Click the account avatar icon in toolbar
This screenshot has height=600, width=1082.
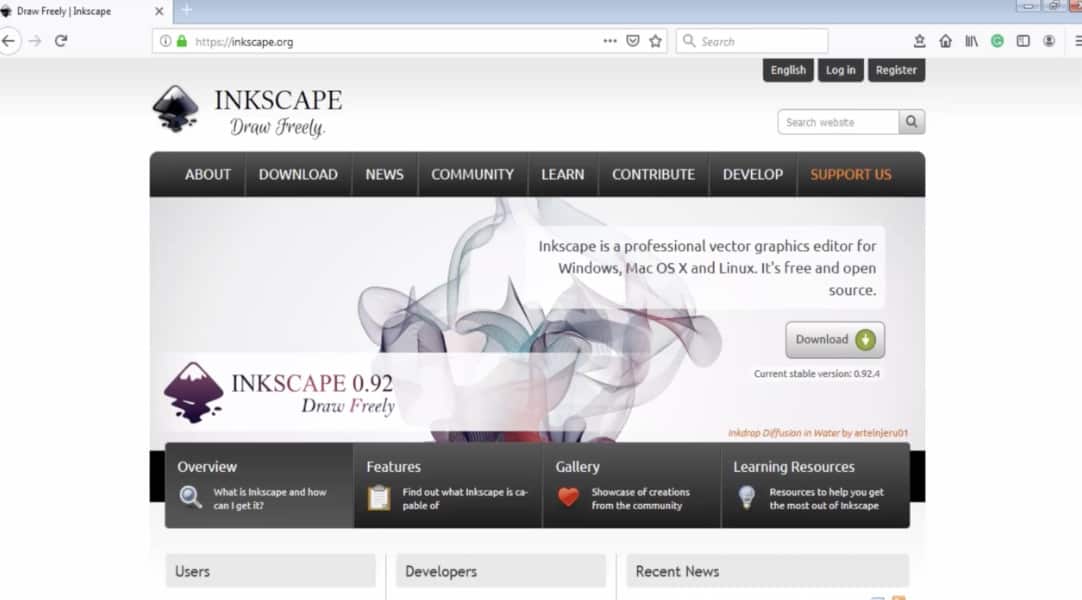[x=1049, y=41]
